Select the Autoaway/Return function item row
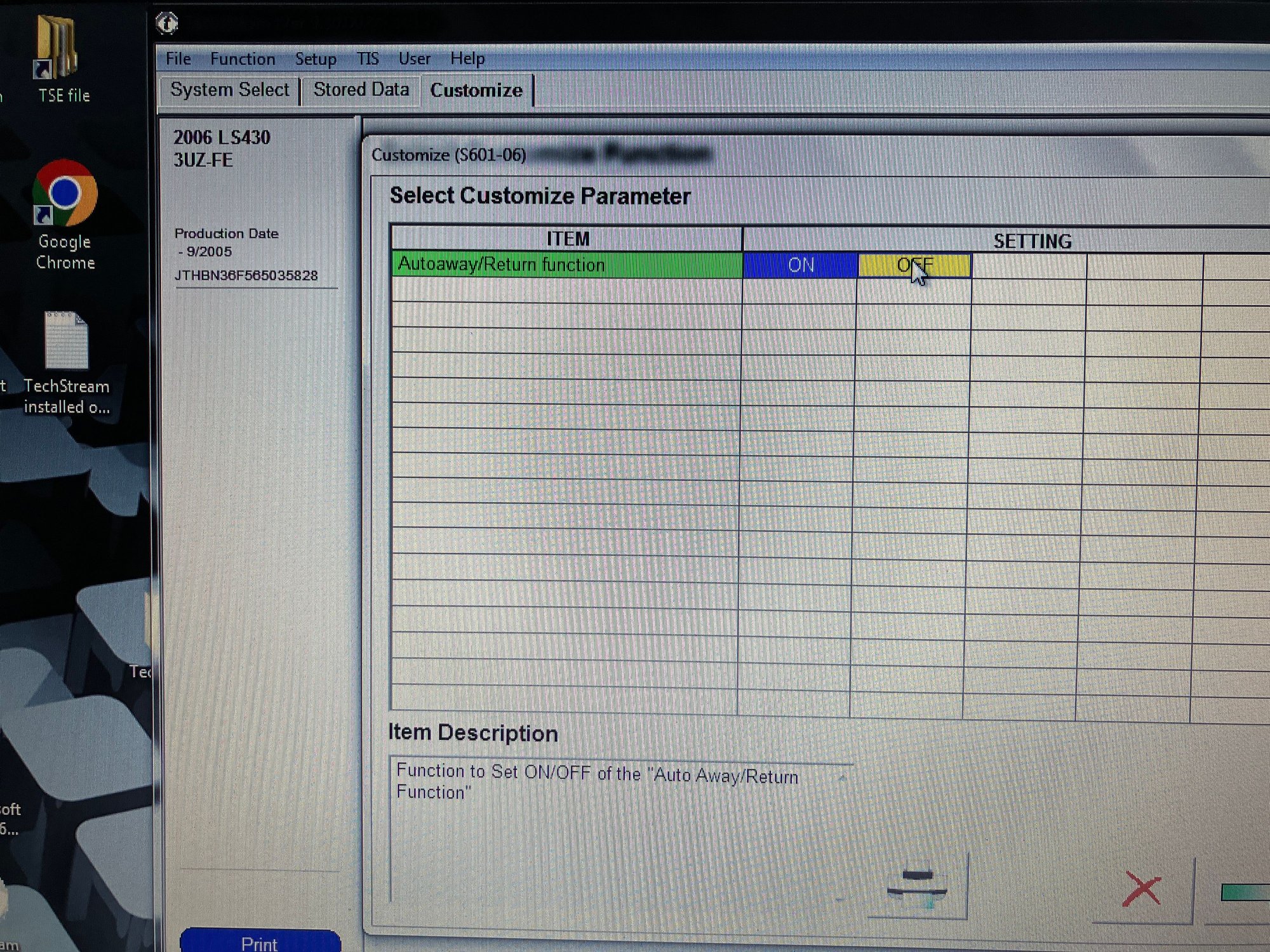 [567, 264]
